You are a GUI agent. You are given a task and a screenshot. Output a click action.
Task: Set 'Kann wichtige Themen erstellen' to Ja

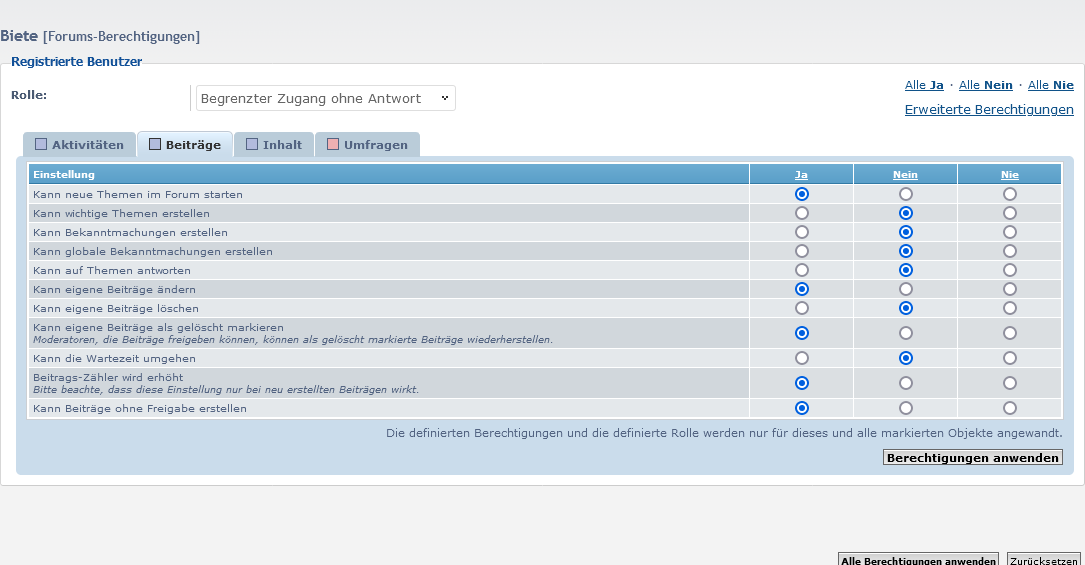pos(801,213)
